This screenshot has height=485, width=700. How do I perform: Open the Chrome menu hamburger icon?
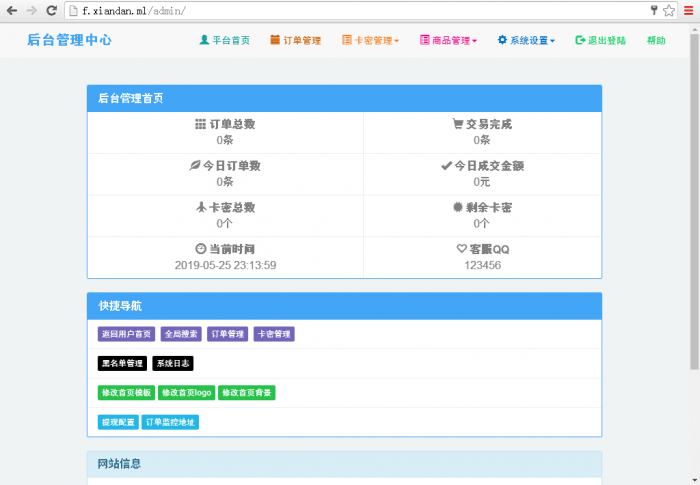tap(688, 10)
